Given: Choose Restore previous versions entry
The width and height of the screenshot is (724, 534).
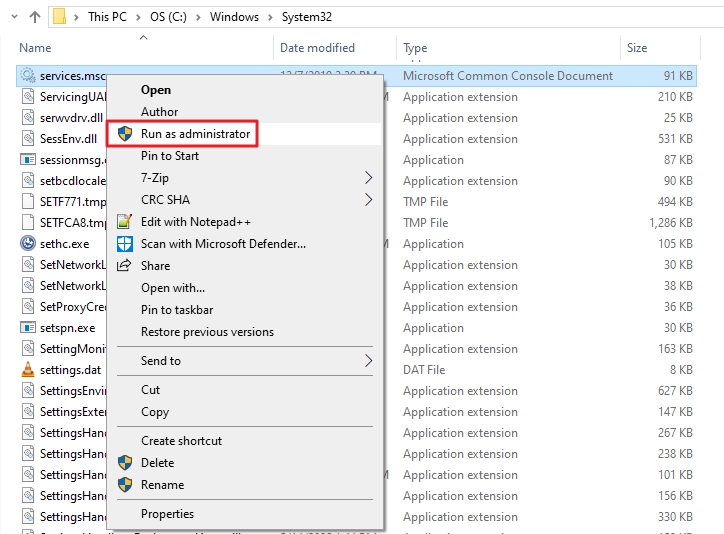Looking at the screenshot, I should [207, 332].
